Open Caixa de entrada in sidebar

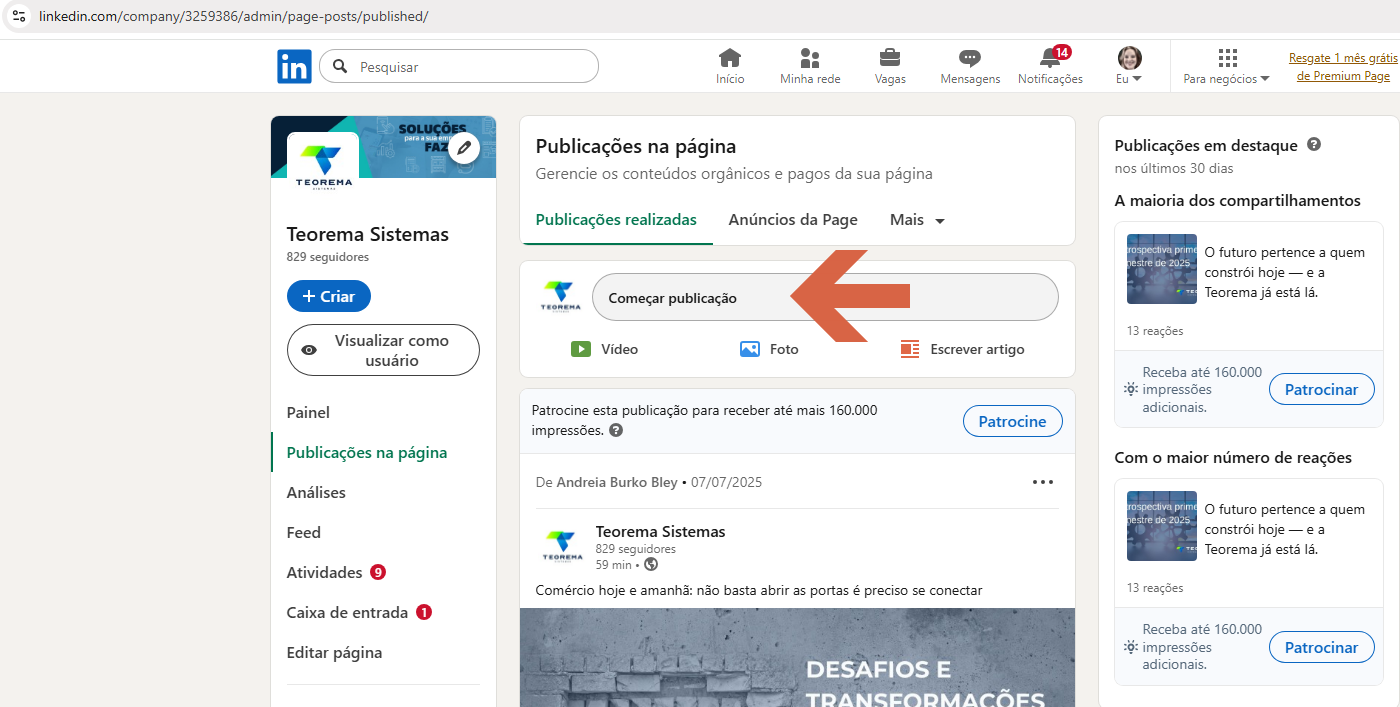pos(347,612)
